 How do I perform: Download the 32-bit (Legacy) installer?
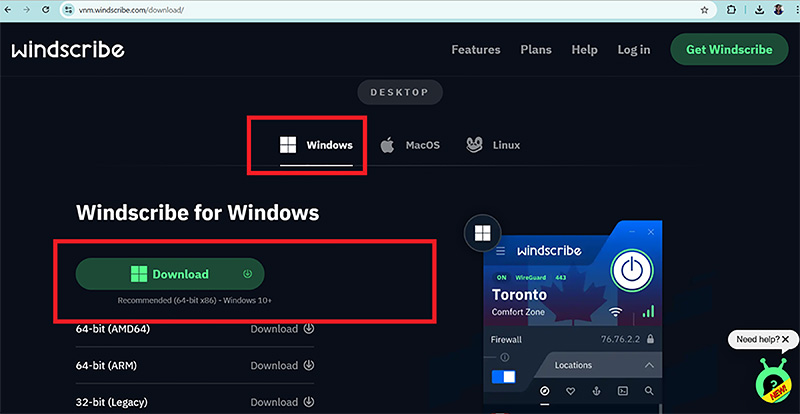[x=282, y=402]
